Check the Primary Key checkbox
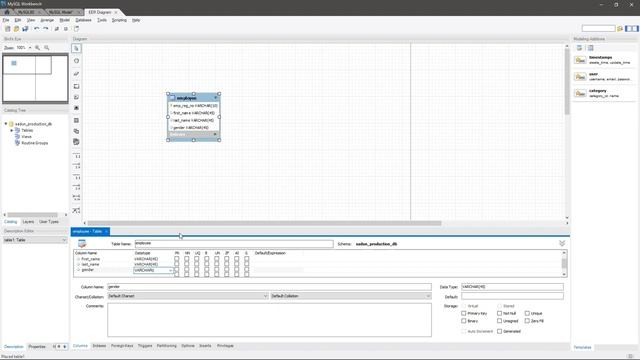This screenshot has width=640, height=360. coord(464,313)
